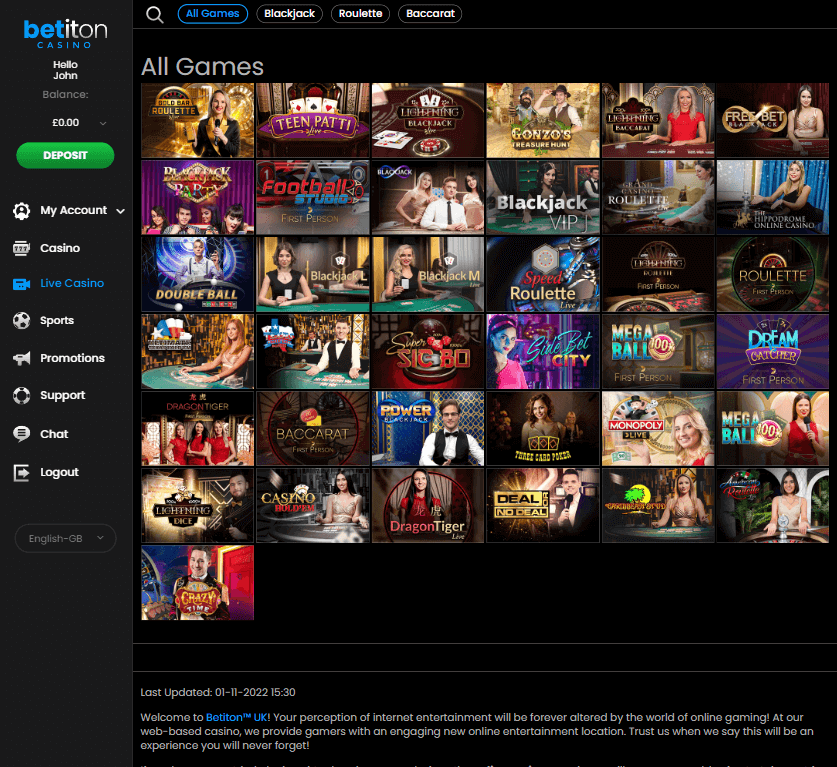Open the English-GB language selector
The height and width of the screenshot is (767, 837).
coord(65,538)
